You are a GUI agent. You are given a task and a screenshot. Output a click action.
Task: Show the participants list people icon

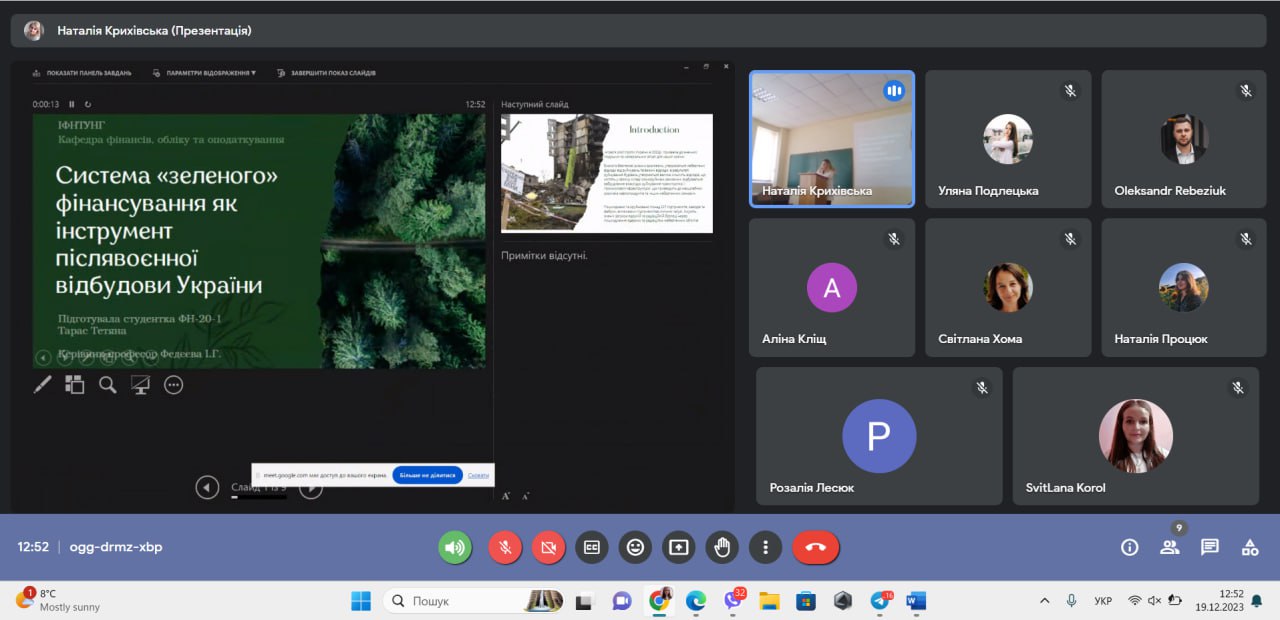point(1169,547)
